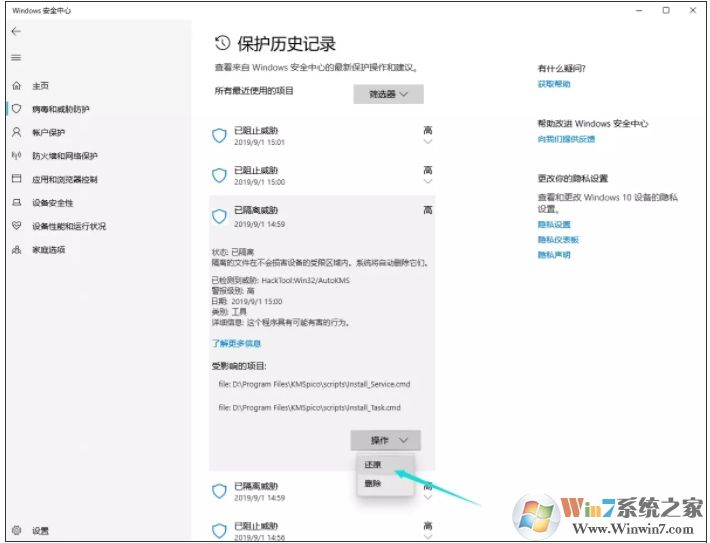This screenshot has width=710, height=543.
Task: Click the 保护历史记录 page heading
Action: (286, 44)
